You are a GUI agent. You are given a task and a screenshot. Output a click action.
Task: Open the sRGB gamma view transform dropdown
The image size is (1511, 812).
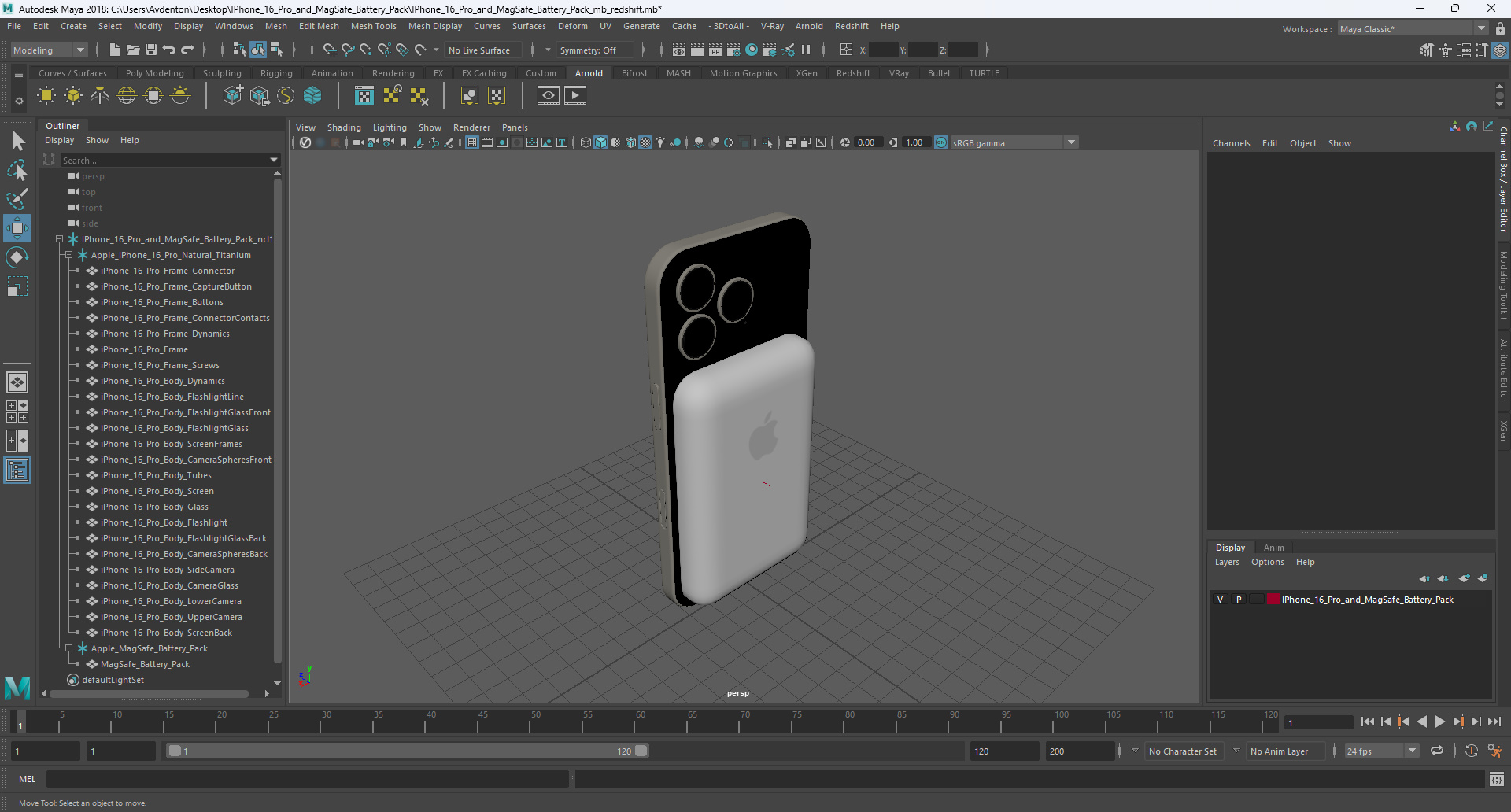pyautogui.click(x=1014, y=142)
